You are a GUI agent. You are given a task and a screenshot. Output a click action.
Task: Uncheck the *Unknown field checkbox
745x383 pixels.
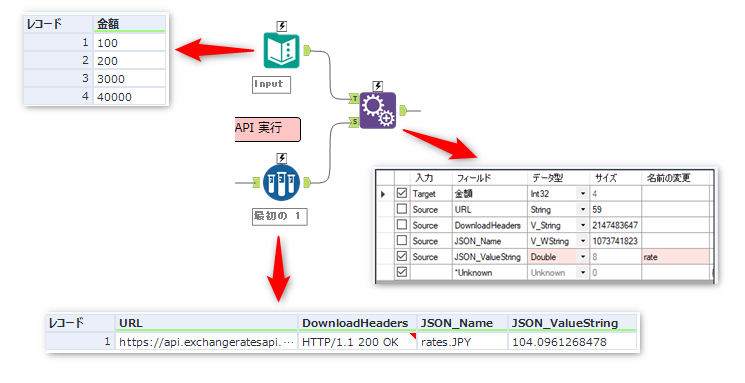click(402, 272)
